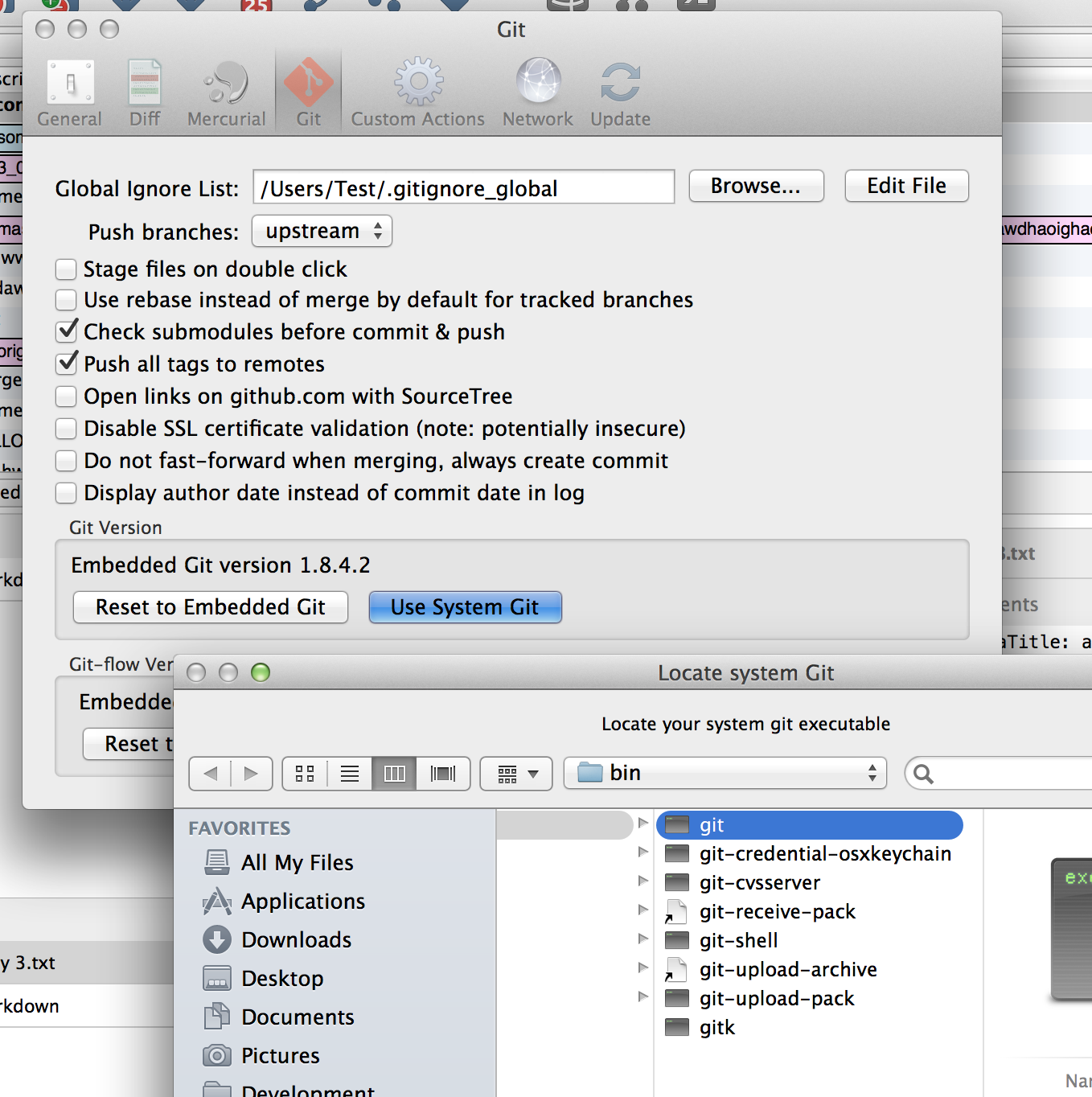Open All My Files in sidebar
Viewport: 1092px width, 1097px height.
tap(278, 862)
